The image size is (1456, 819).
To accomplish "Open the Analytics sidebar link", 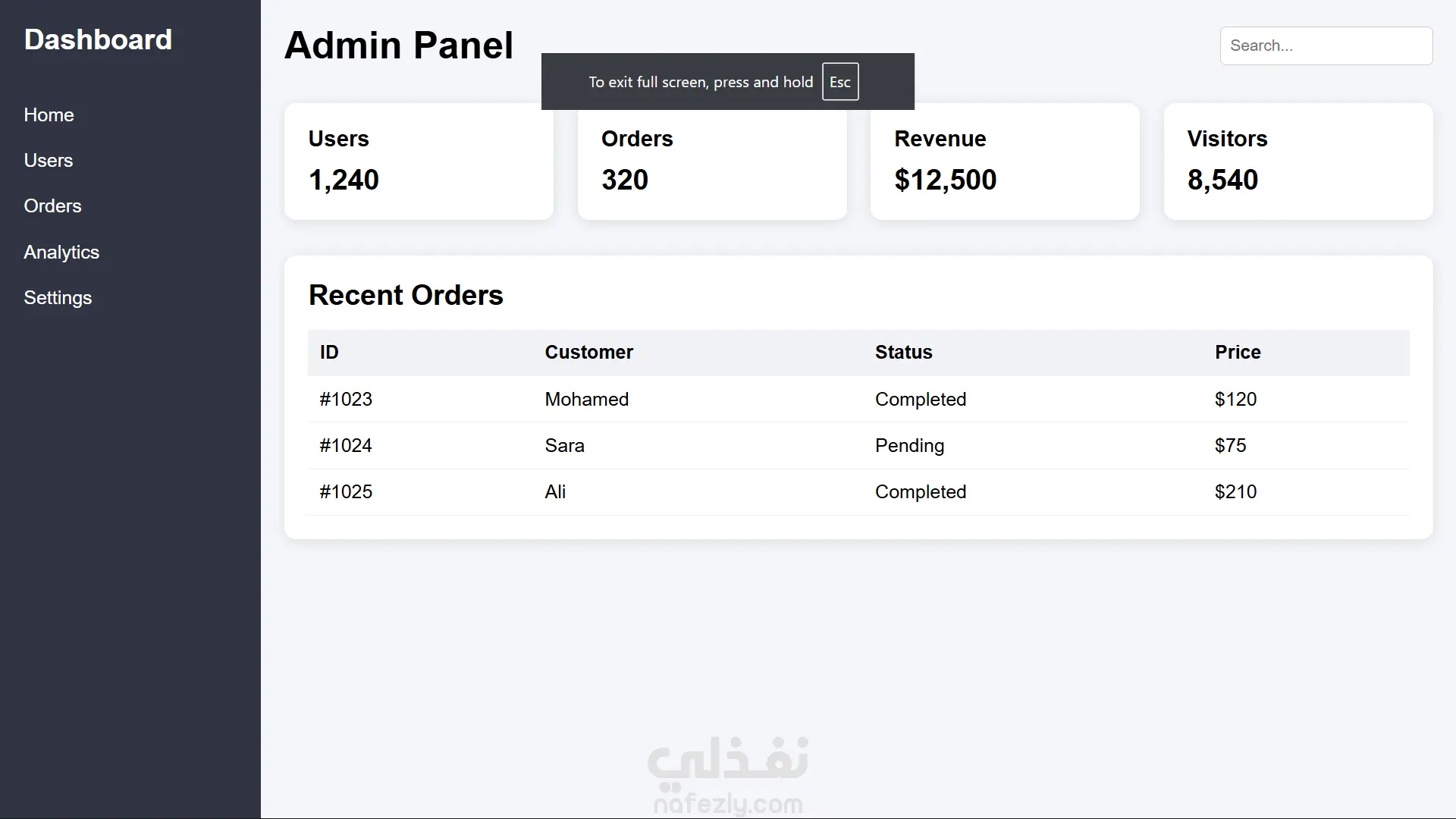I will (x=61, y=253).
